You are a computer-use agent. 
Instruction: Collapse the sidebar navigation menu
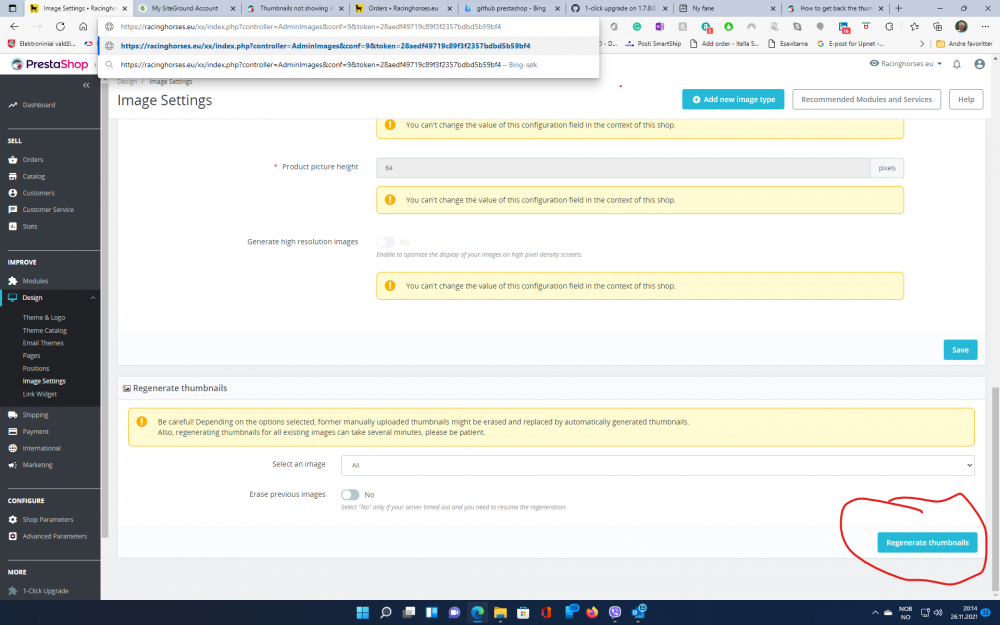pos(86,85)
